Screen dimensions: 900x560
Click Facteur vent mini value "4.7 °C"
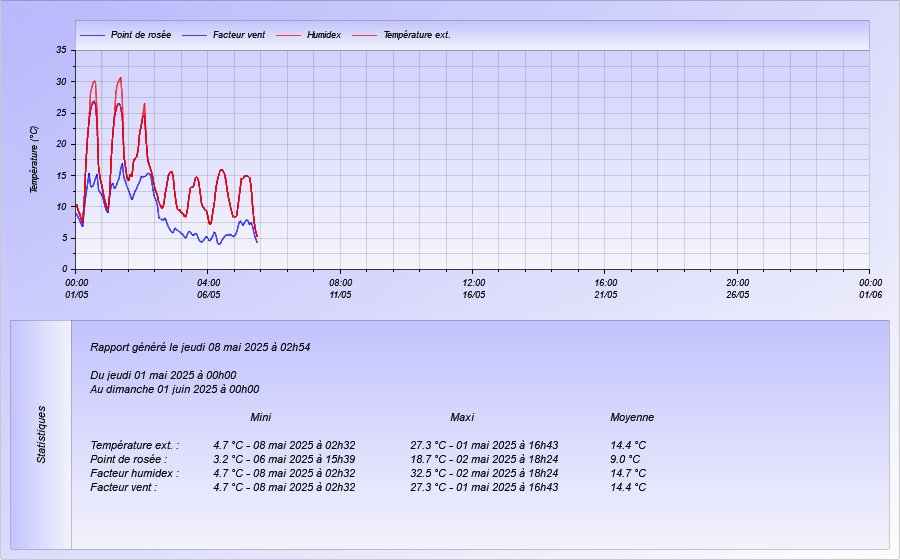coord(284,487)
